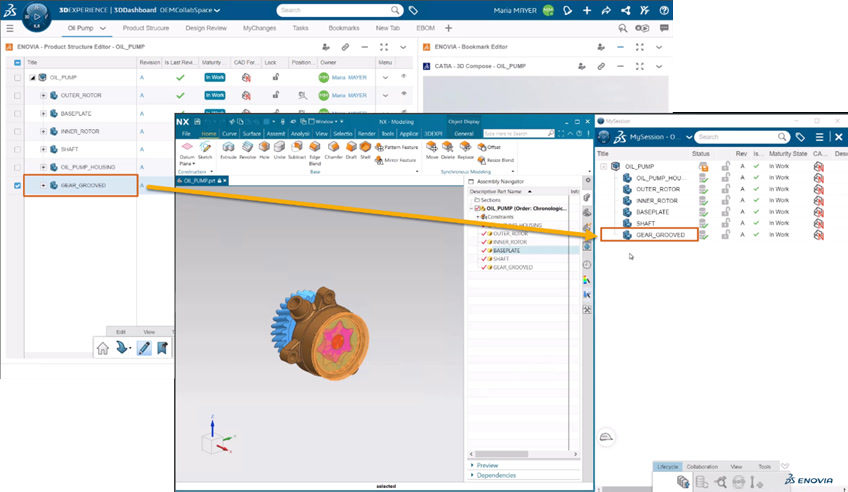Check the INNER_ROTOR row checkbox
Image resolution: width=848 pixels, height=492 pixels.
tap(17, 131)
